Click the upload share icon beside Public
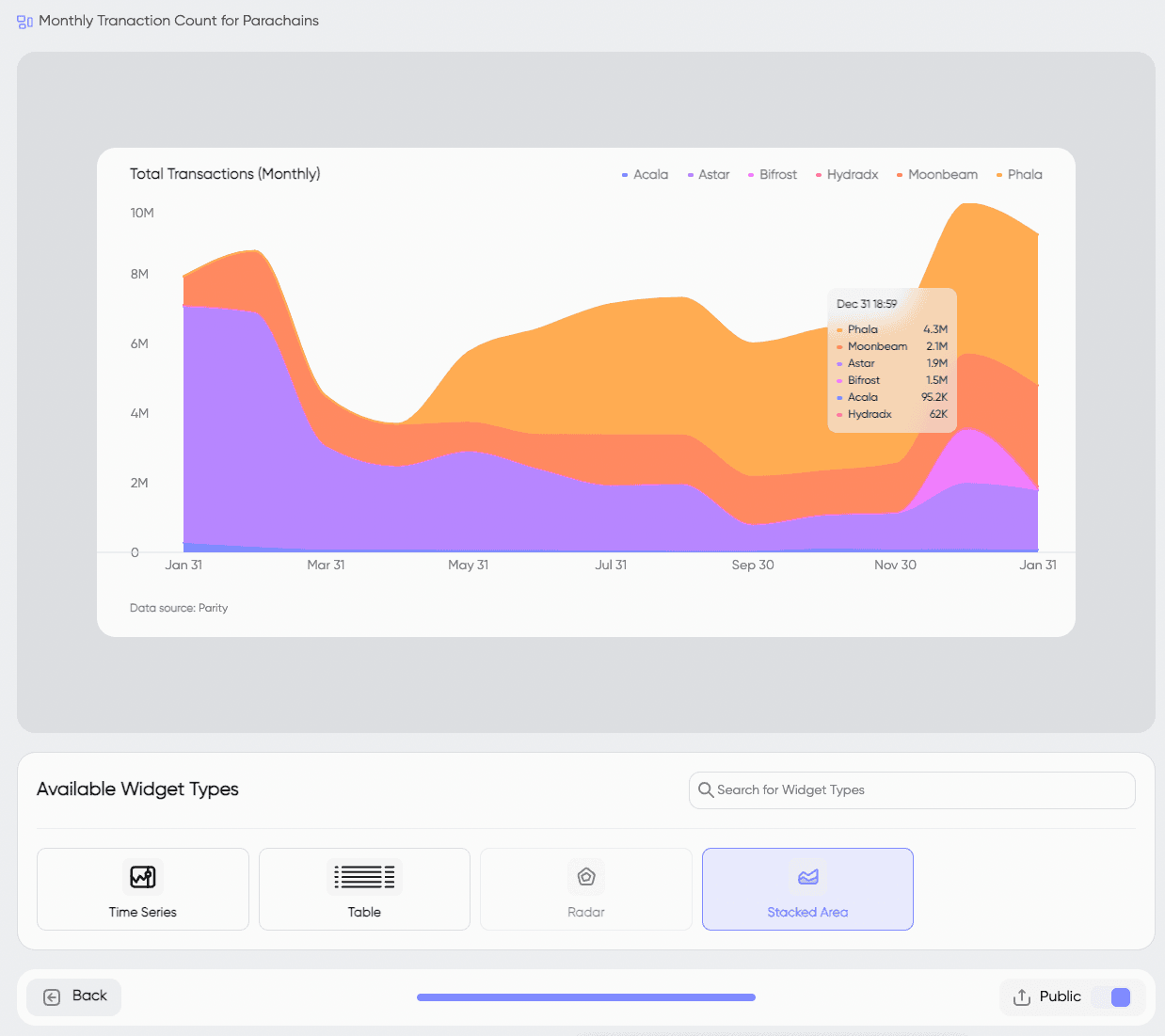The image size is (1165, 1036). [1021, 996]
